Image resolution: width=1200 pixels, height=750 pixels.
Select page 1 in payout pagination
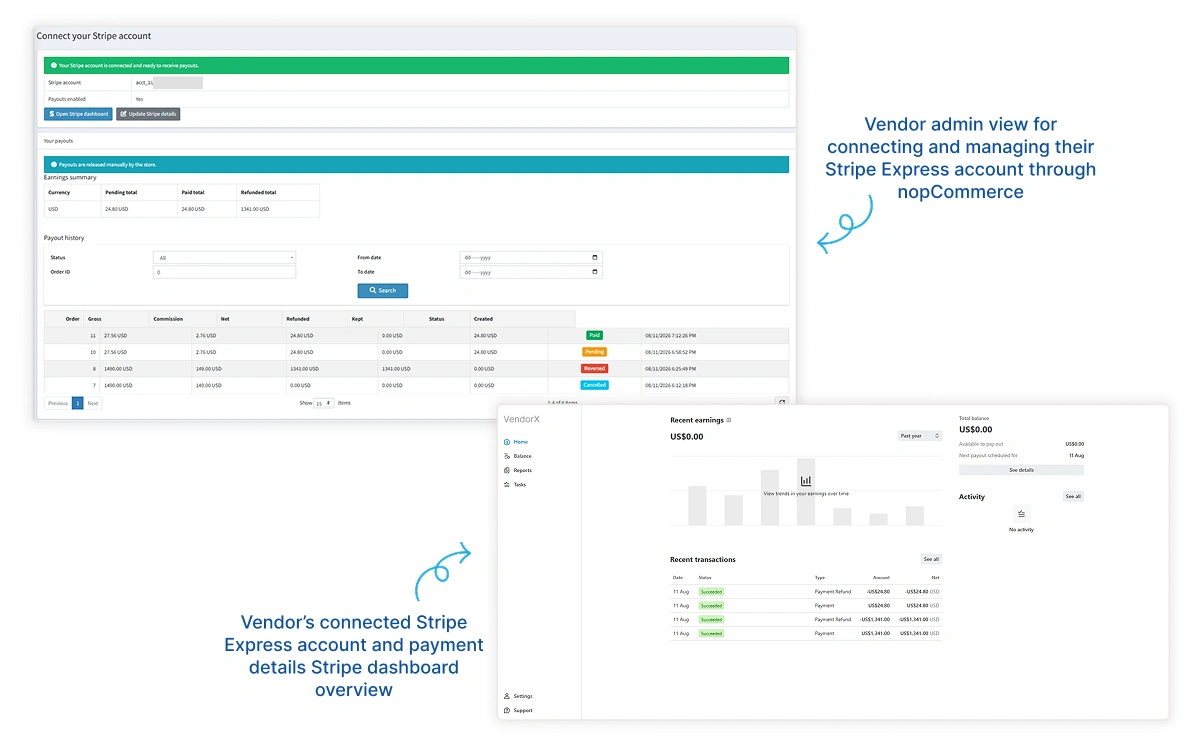coord(78,403)
